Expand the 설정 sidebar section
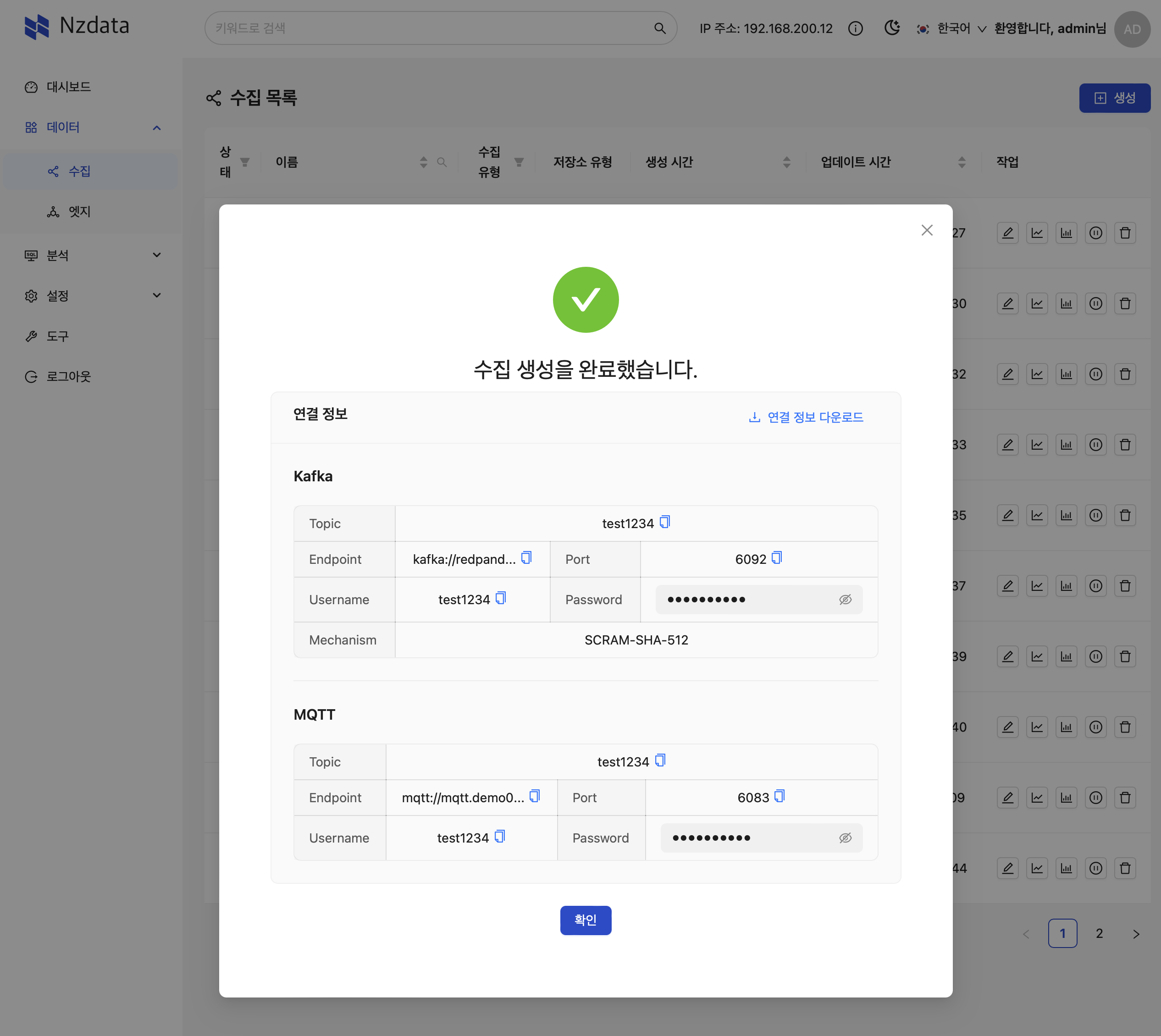The height and width of the screenshot is (1036, 1161). click(x=91, y=295)
